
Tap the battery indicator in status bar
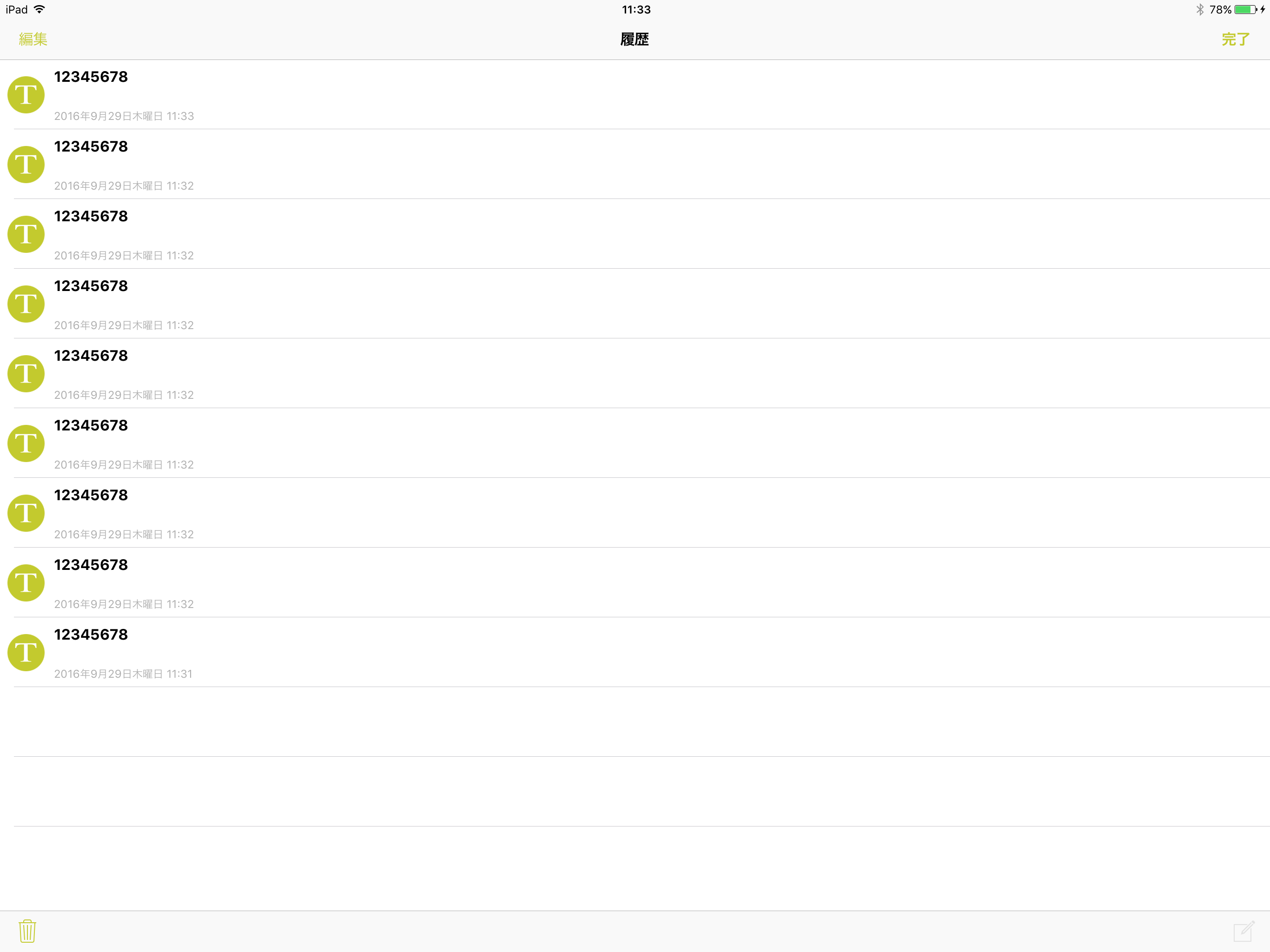coord(1245,9)
